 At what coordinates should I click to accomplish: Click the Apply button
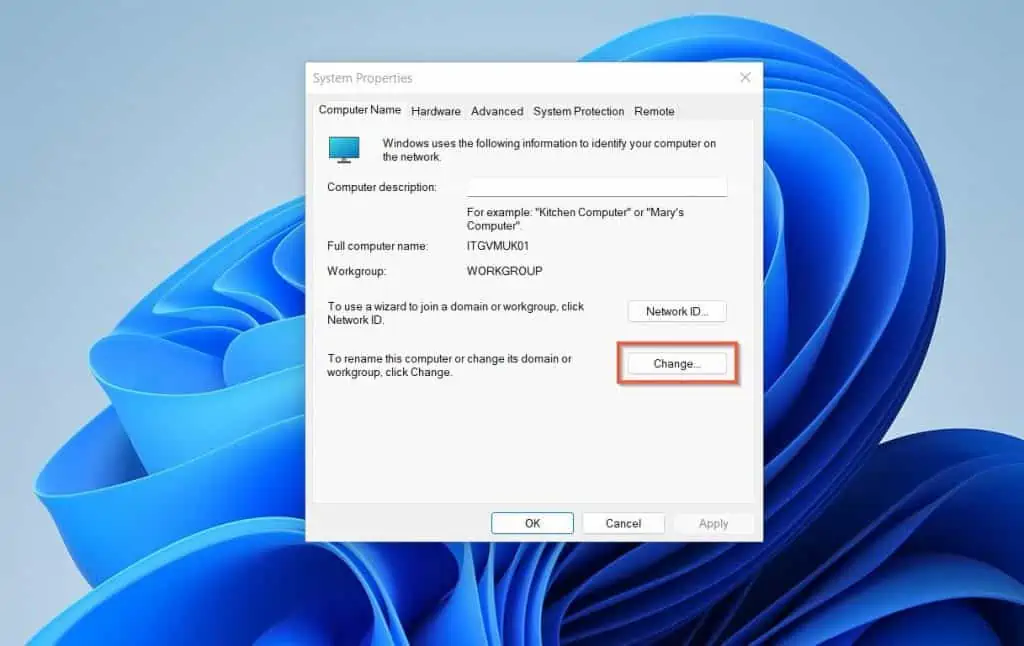point(714,523)
